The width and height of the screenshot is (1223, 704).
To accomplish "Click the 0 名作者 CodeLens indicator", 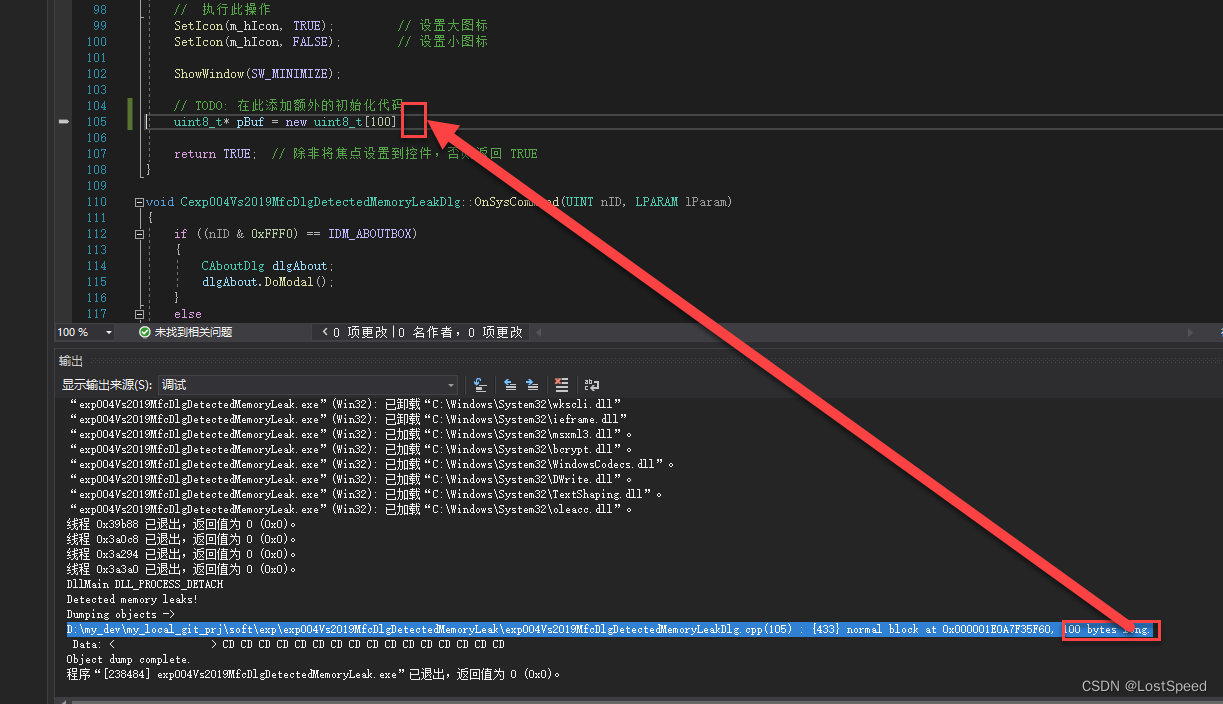I will point(432,332).
